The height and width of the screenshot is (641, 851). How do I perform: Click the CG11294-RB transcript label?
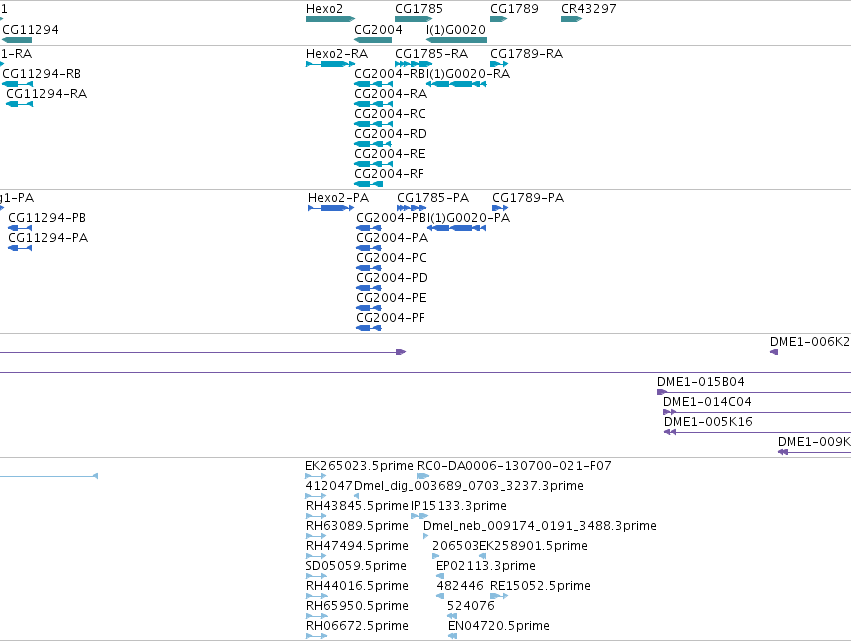pyautogui.click(x=42, y=73)
